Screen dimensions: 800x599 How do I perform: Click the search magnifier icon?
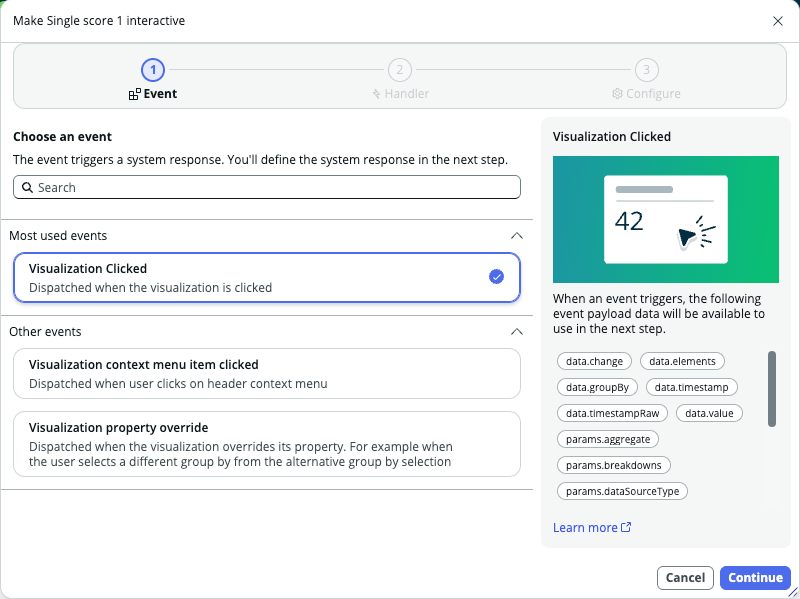coord(28,187)
